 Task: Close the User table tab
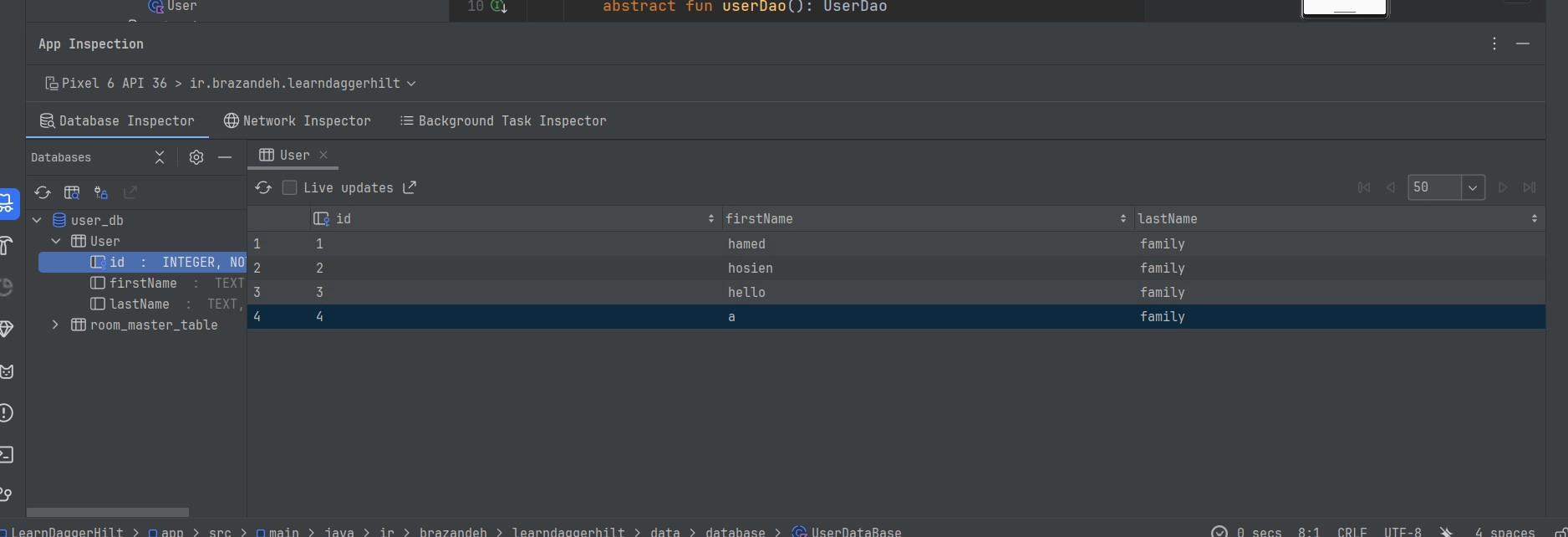[323, 155]
